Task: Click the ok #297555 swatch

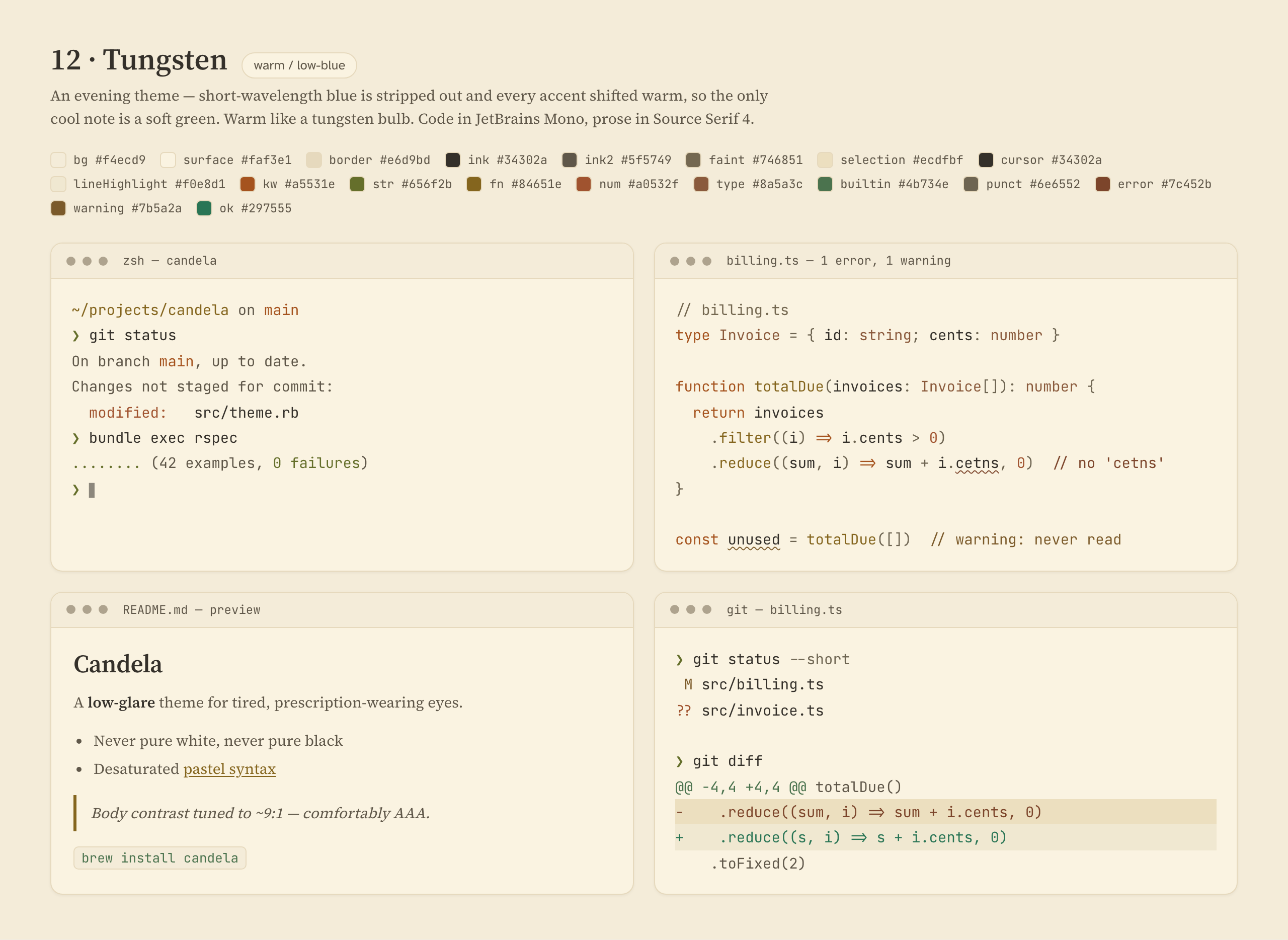Action: (x=204, y=208)
